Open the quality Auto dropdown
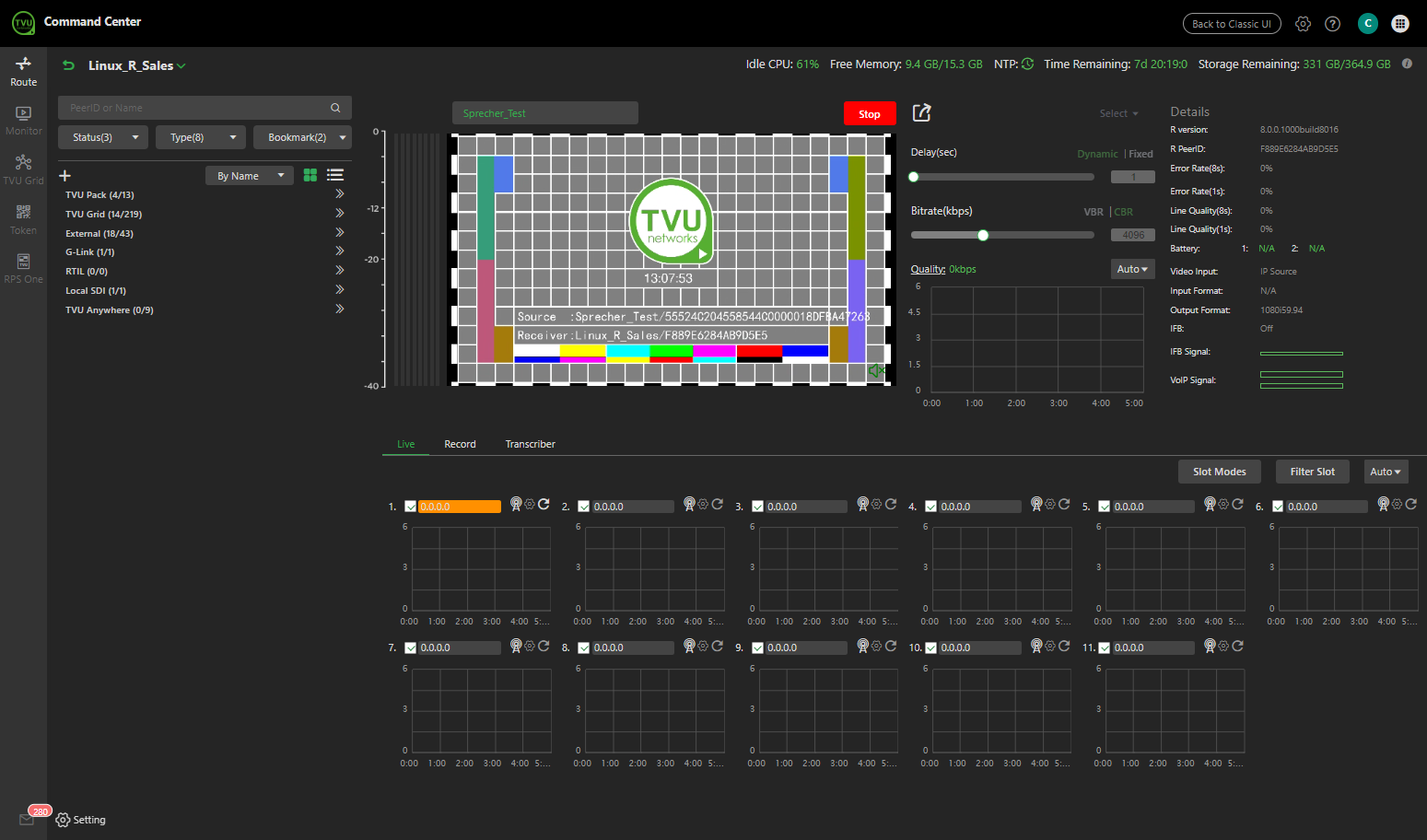 [x=1132, y=269]
